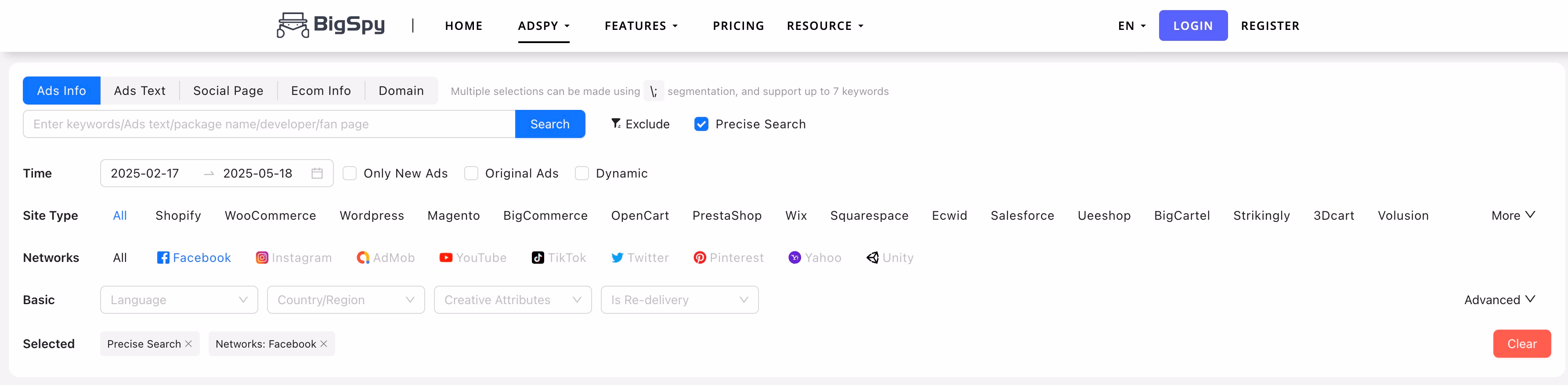Filter site type by BigCartel
Viewport: 1568px width, 385px height.
point(1182,216)
